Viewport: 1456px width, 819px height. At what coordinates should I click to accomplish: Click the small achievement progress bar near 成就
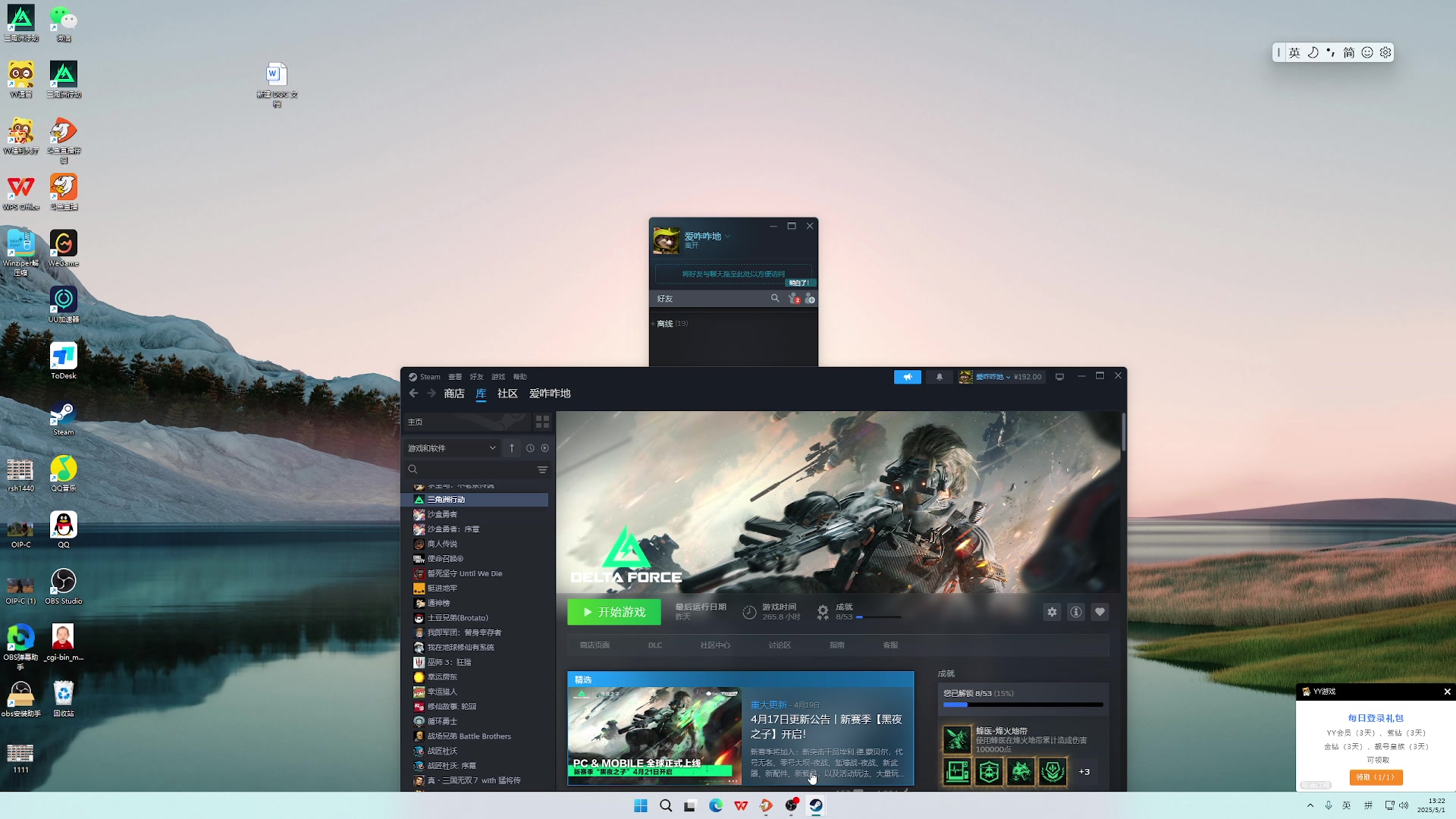[879, 617]
